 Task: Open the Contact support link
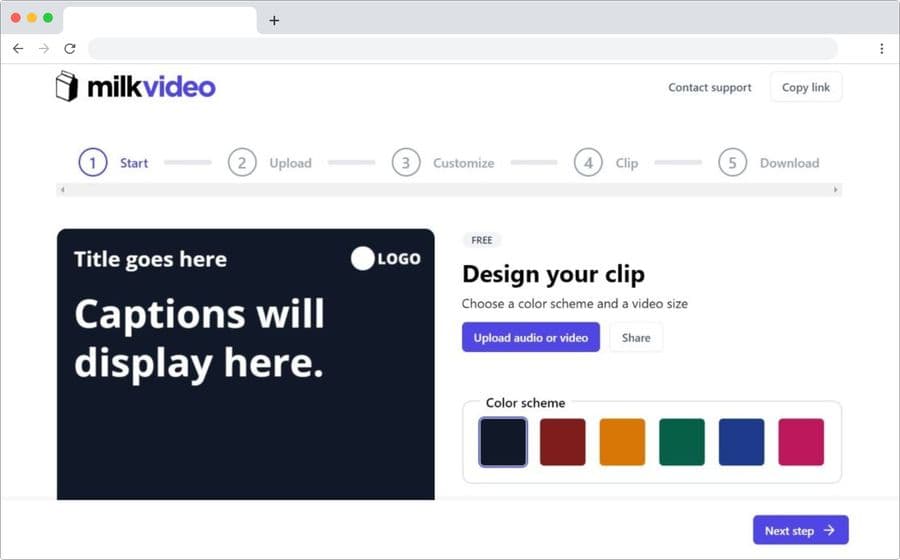[x=710, y=88]
